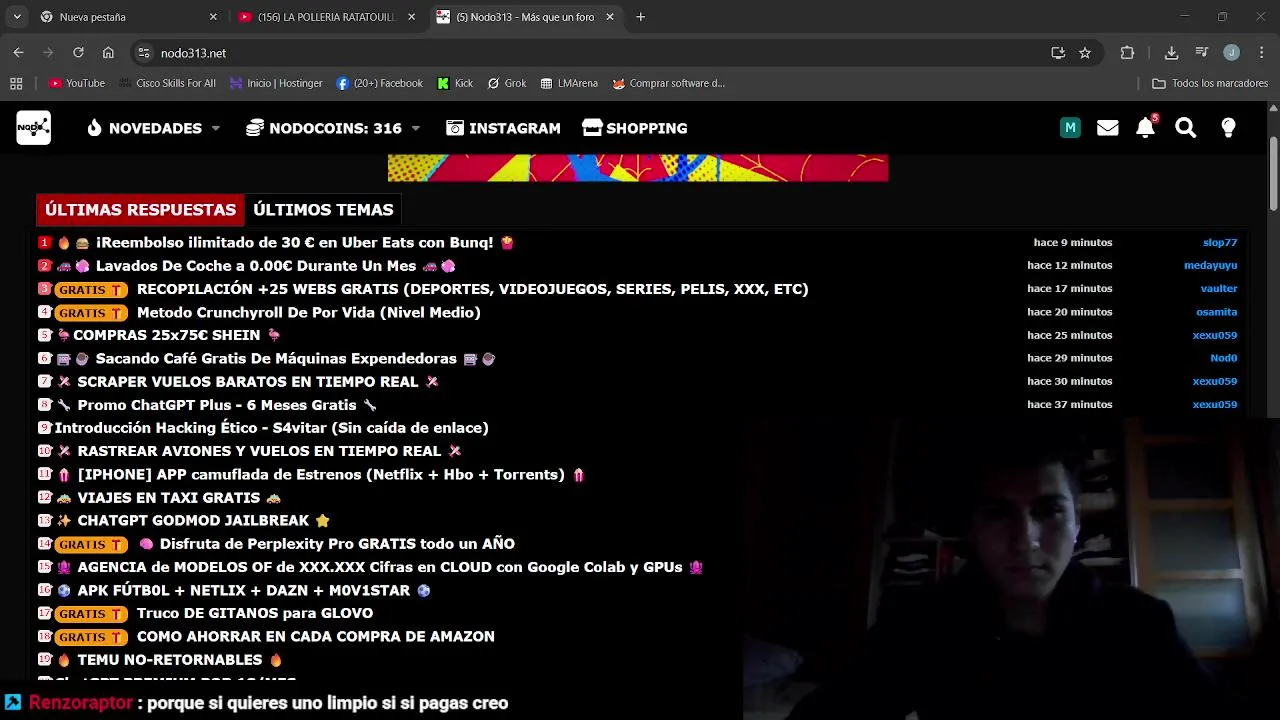The height and width of the screenshot is (720, 1280).
Task: Open the tab search icon in the tab strip
Action: coord(16,17)
